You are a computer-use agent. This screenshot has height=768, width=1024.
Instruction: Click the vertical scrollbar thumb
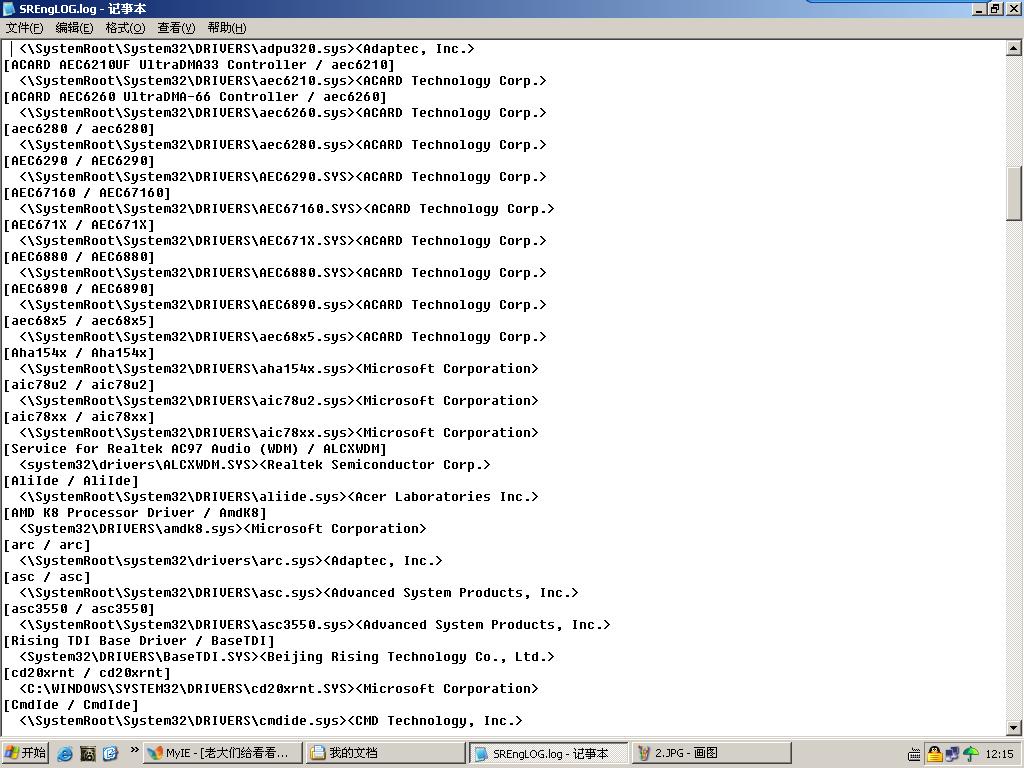coord(1014,193)
